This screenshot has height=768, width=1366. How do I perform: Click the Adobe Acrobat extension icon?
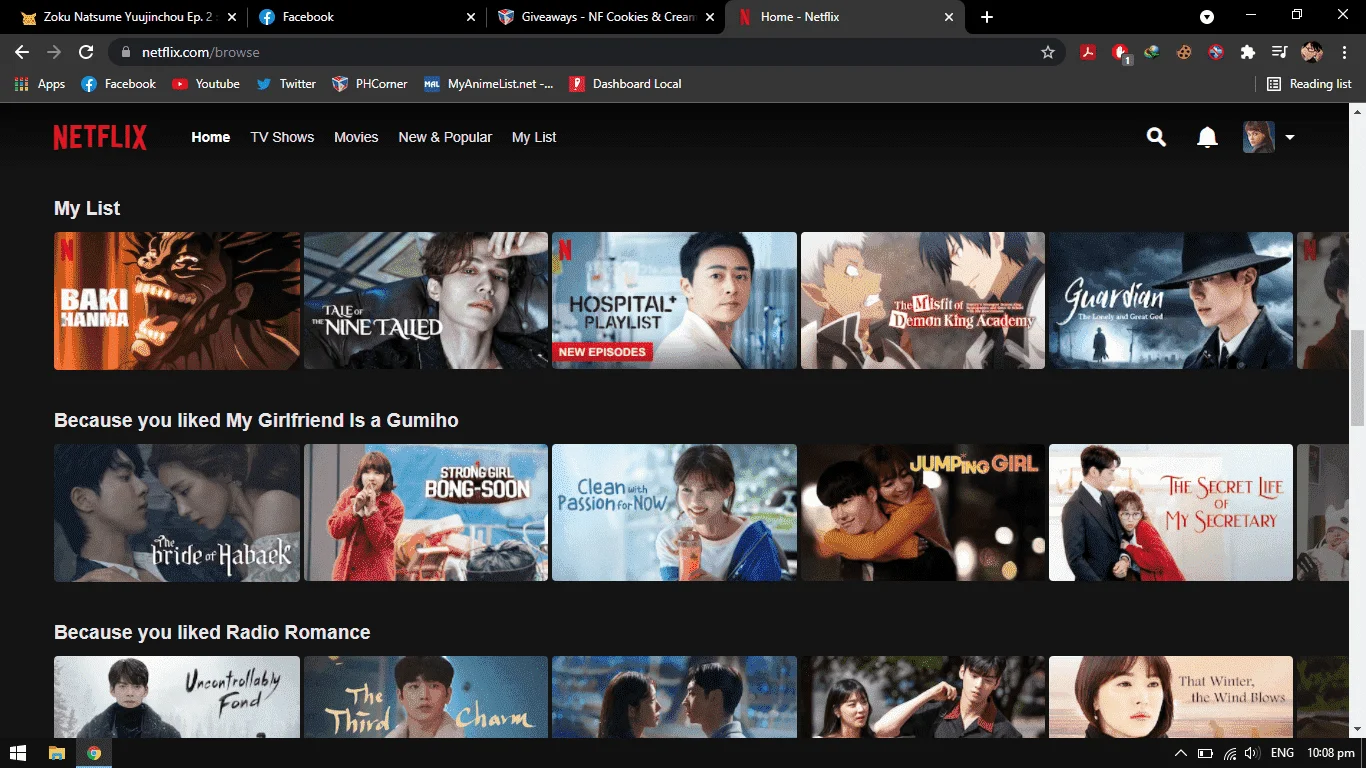(x=1088, y=52)
